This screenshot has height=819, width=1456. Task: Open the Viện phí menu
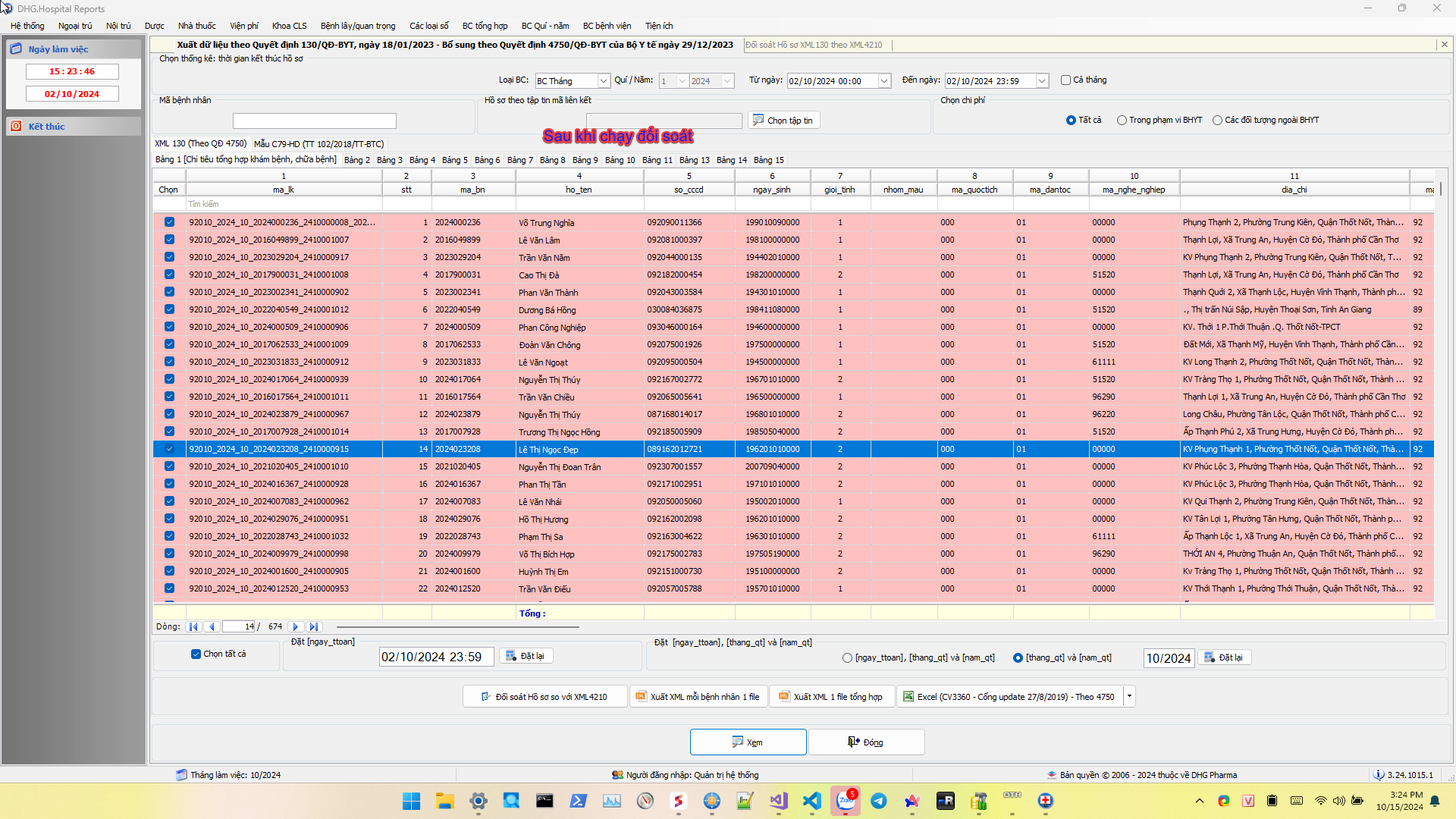click(243, 26)
